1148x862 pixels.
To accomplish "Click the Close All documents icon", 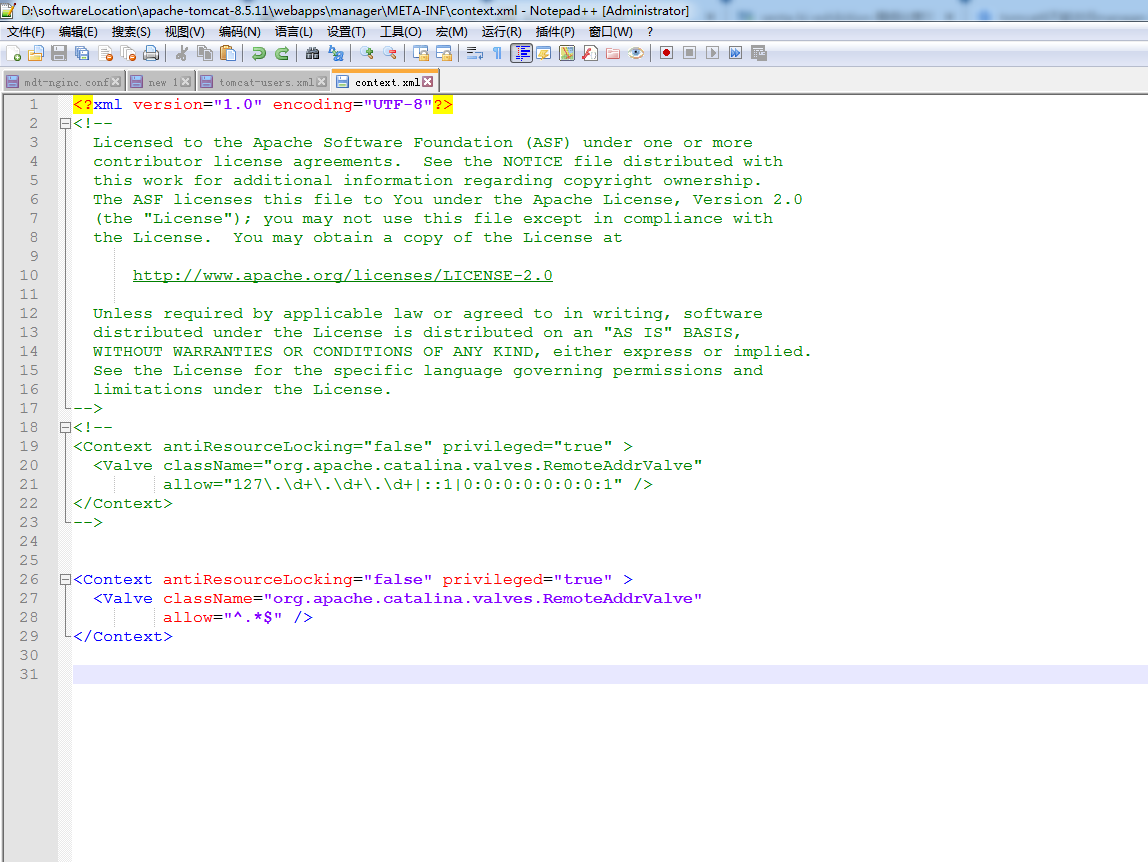I will pos(128,53).
